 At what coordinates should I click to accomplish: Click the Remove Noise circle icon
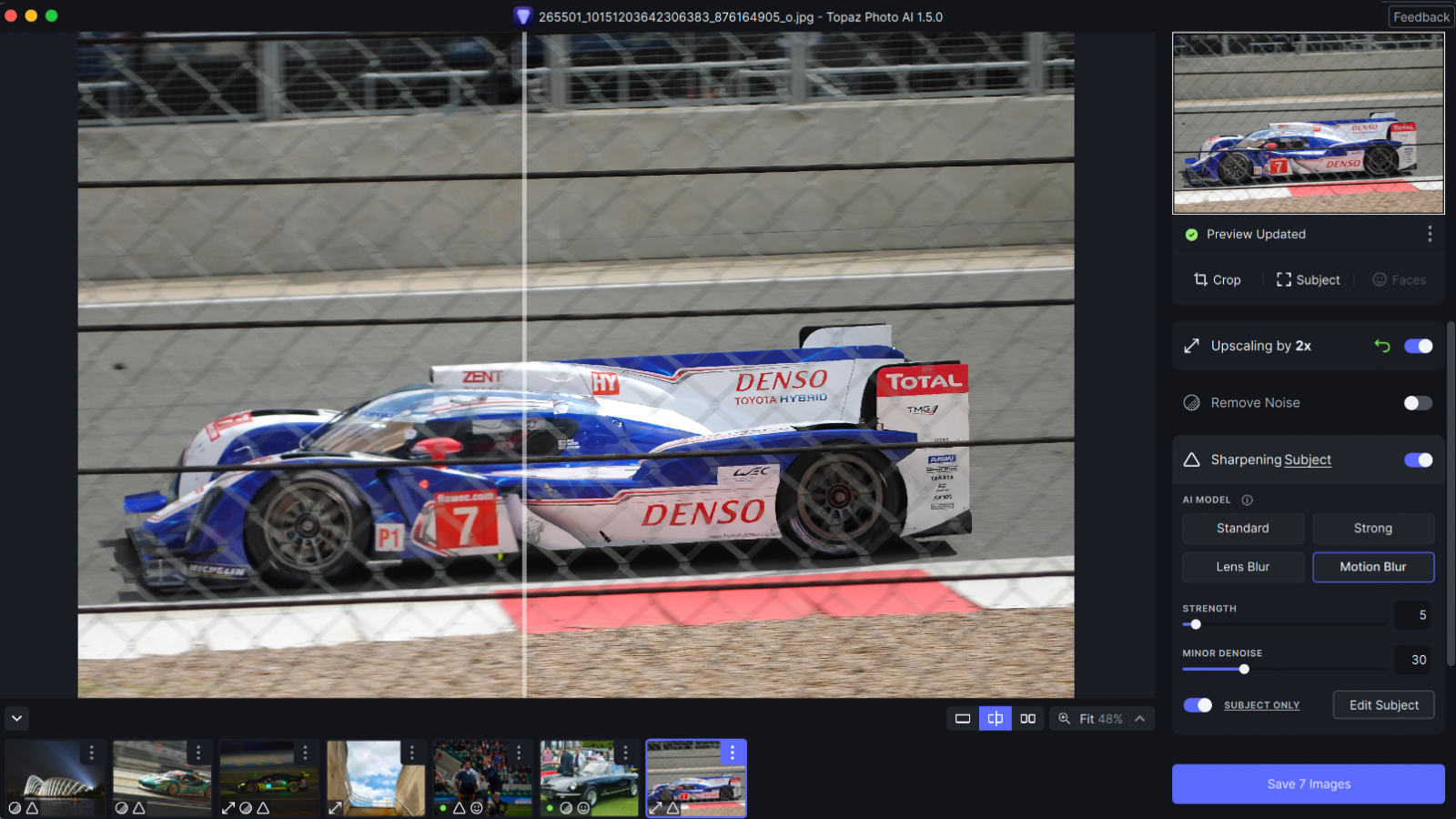[1191, 403]
